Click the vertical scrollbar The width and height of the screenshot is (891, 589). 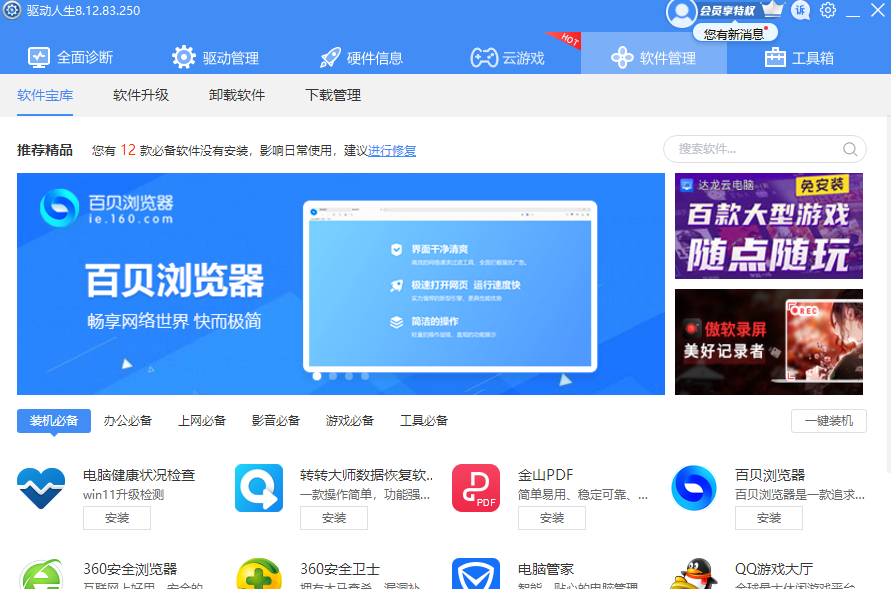point(888,295)
